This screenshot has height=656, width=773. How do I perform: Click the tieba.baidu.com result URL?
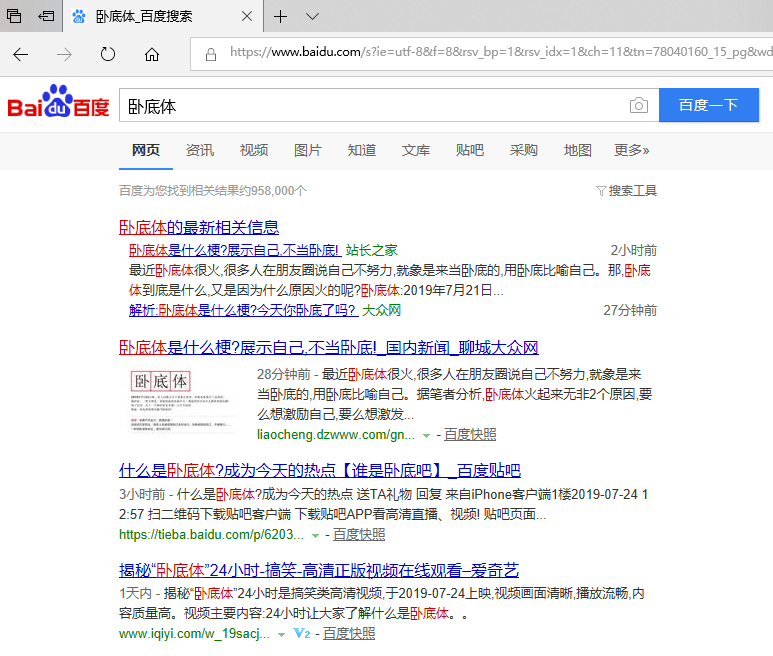click(211, 535)
